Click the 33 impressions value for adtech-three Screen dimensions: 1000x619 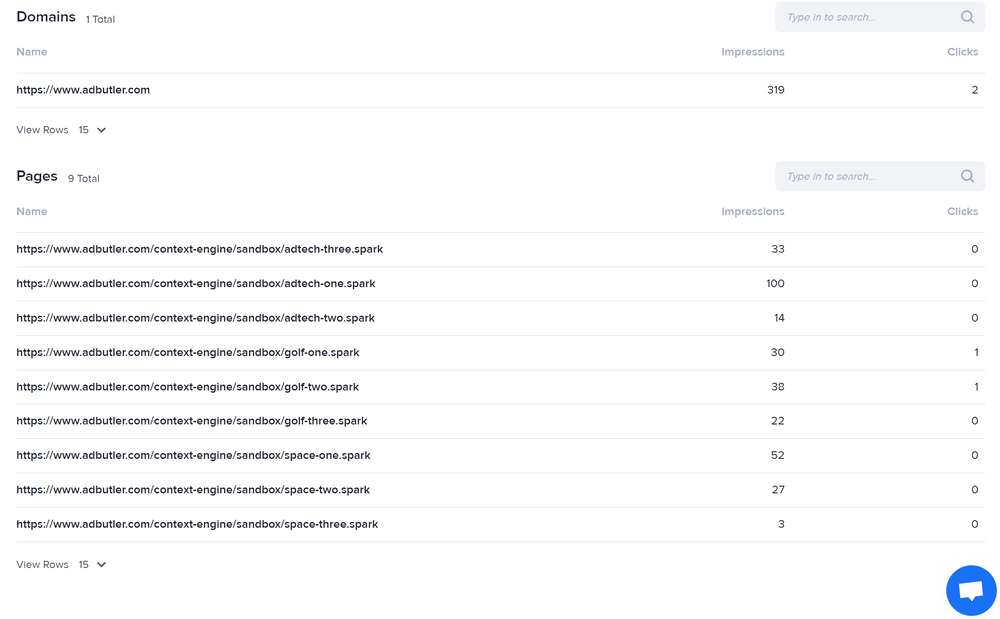[778, 249]
